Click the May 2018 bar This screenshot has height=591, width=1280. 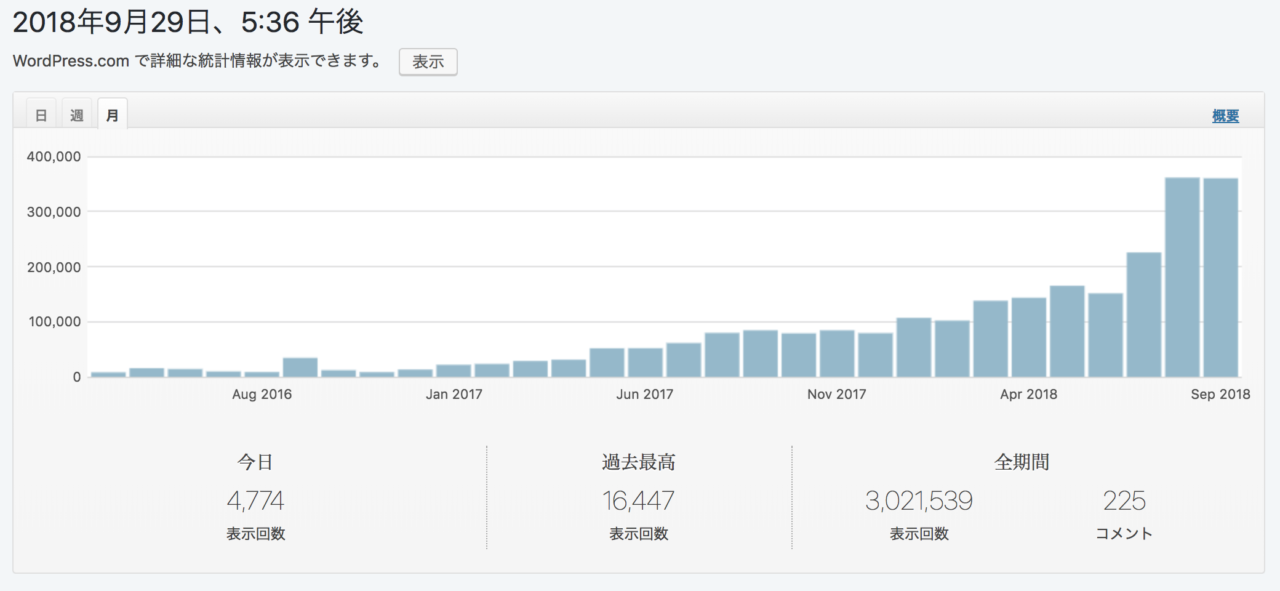pyautogui.click(x=1067, y=332)
